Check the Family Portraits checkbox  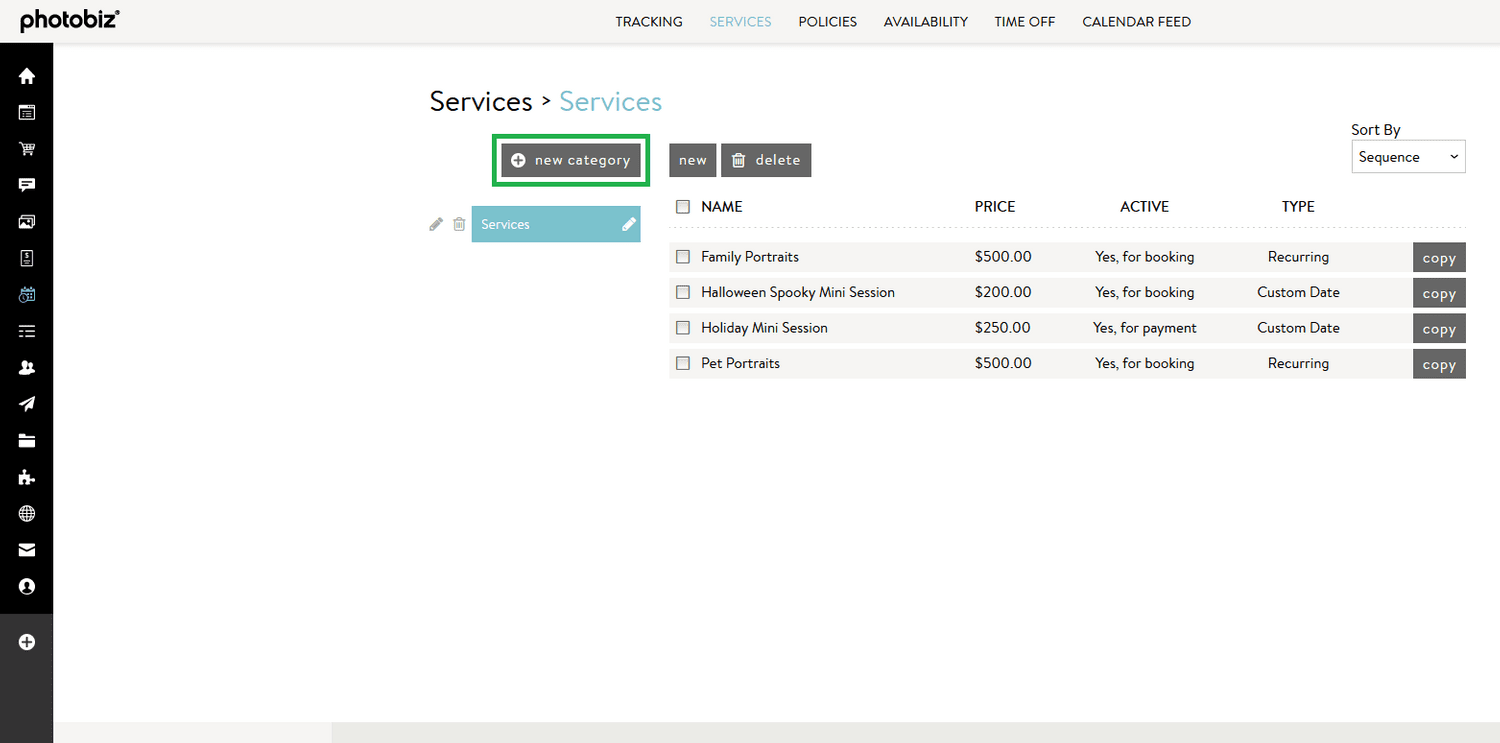point(683,257)
